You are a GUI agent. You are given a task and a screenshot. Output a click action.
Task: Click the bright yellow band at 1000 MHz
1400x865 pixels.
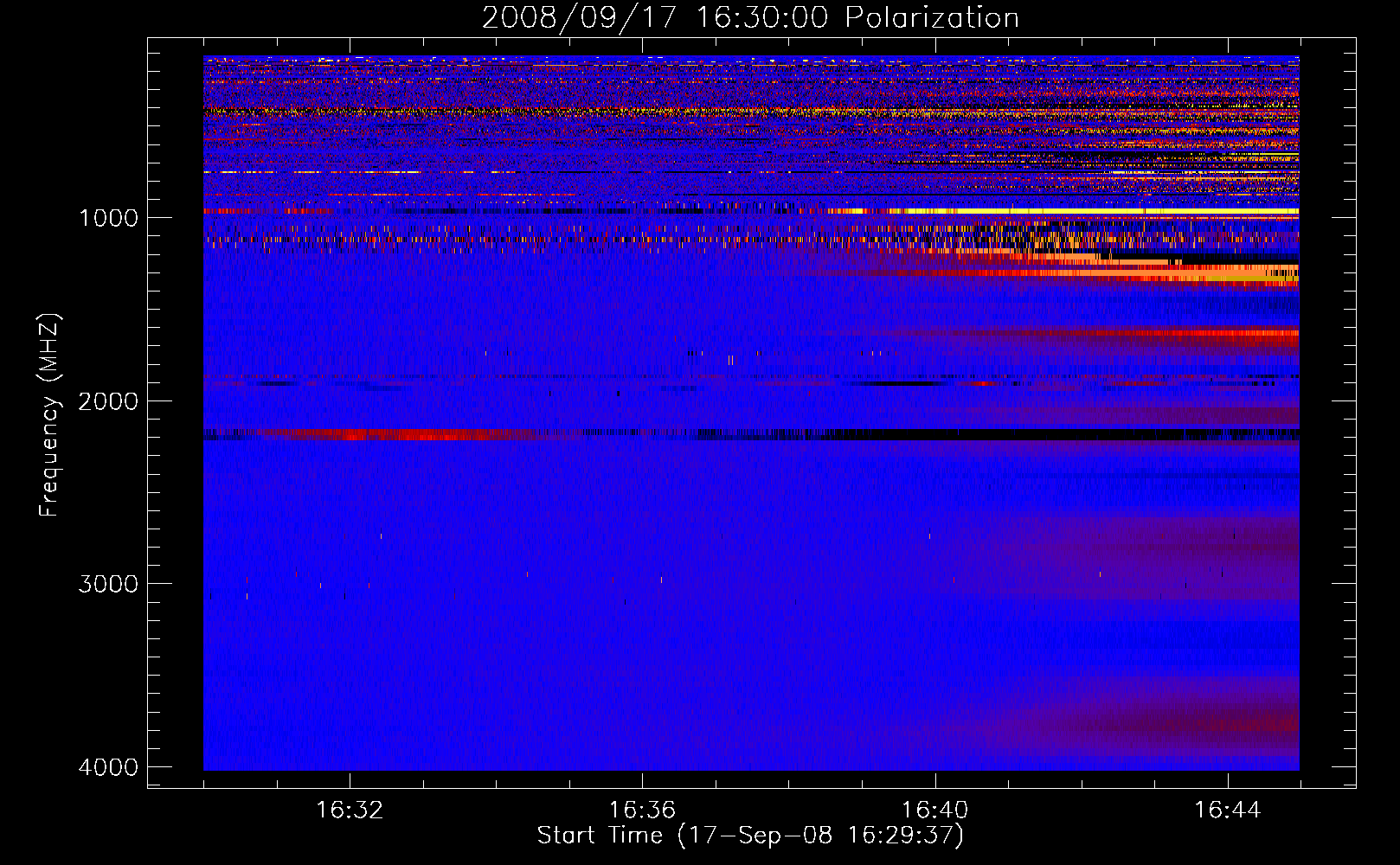pyautogui.click(x=1063, y=210)
